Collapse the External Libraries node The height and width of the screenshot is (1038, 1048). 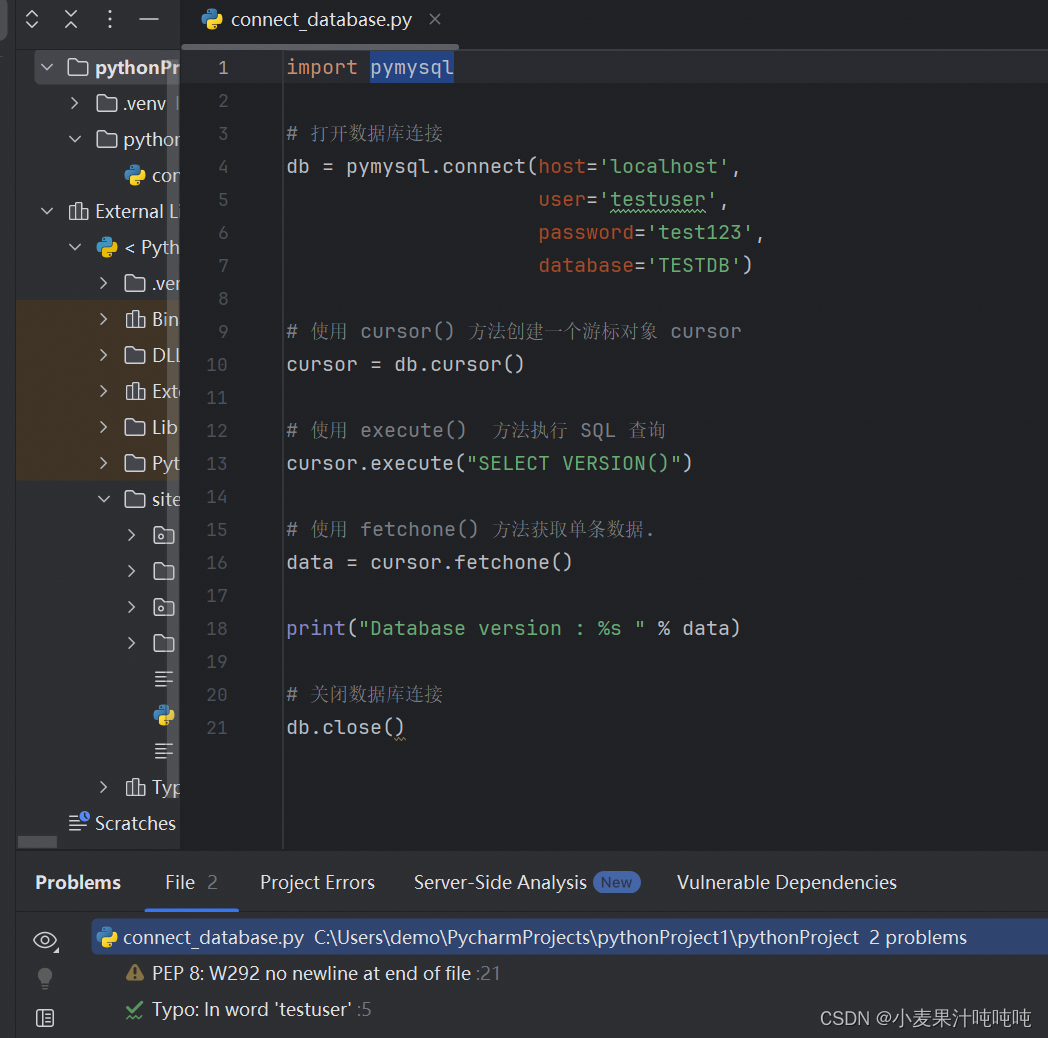tap(46, 211)
